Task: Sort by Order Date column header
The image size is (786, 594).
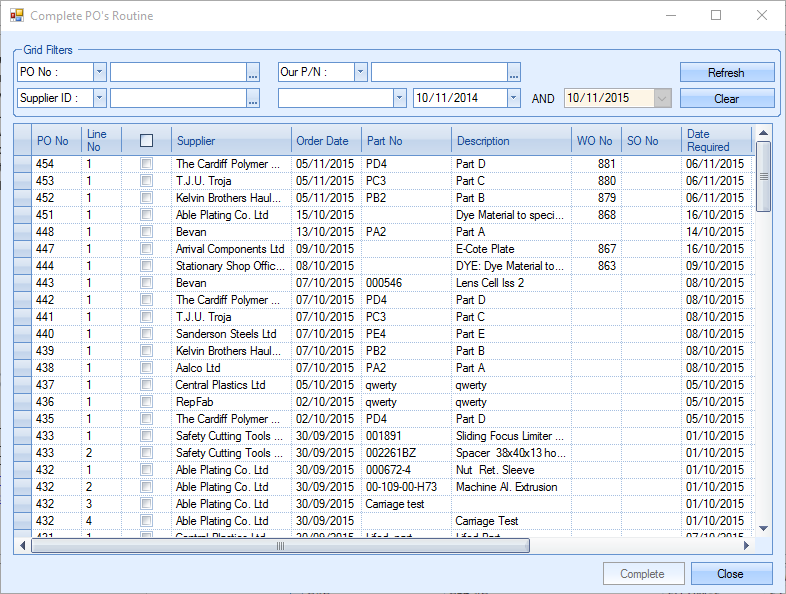Action: 322,141
